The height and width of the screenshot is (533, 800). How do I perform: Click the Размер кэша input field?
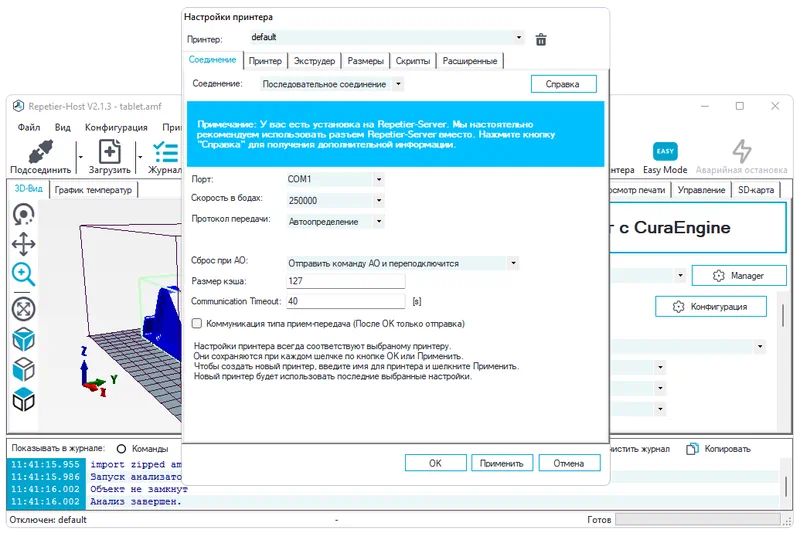pos(345,281)
